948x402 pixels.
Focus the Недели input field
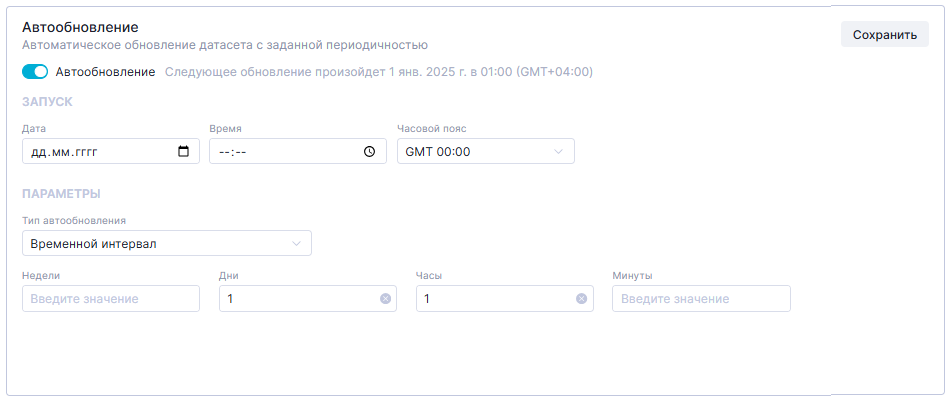[x=110, y=299]
